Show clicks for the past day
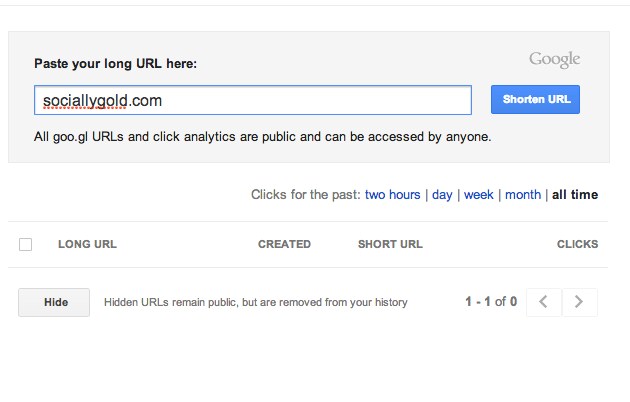630x402 pixels. (x=442, y=195)
